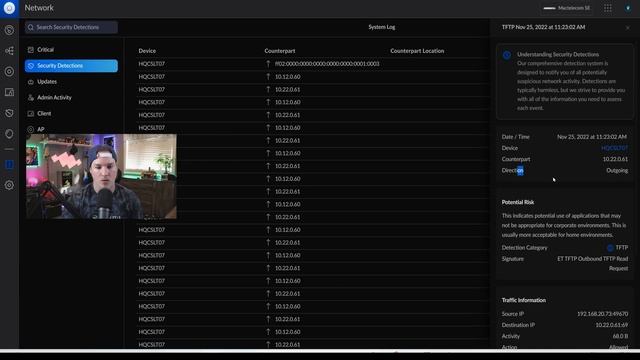Viewport: 640px width, 360px height.
Task: Select the Critical log category
Action: 71,50
